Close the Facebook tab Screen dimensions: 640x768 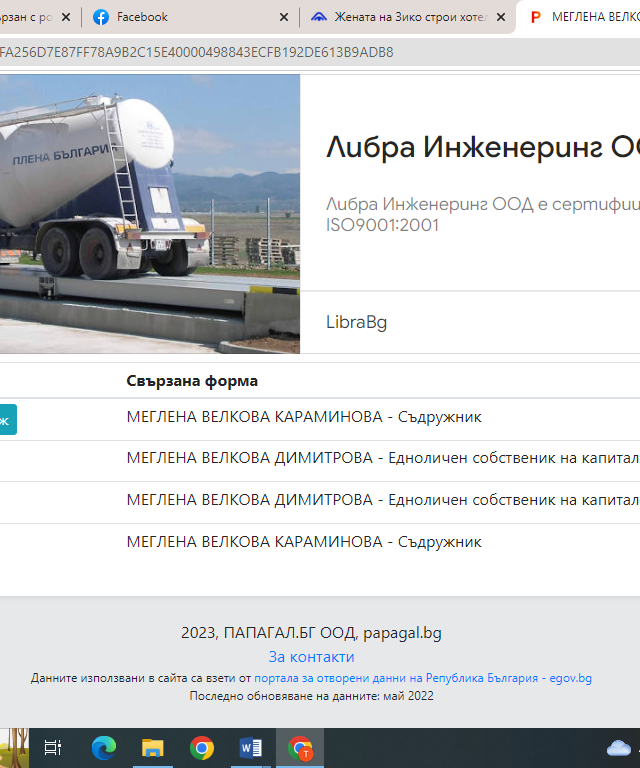click(284, 17)
